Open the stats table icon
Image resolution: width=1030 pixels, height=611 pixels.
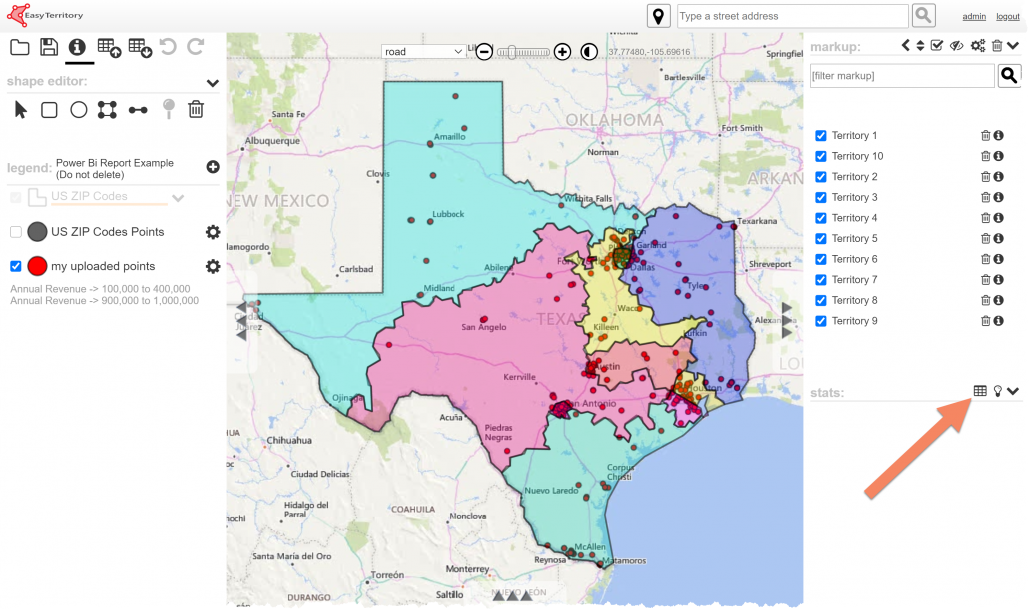click(978, 390)
